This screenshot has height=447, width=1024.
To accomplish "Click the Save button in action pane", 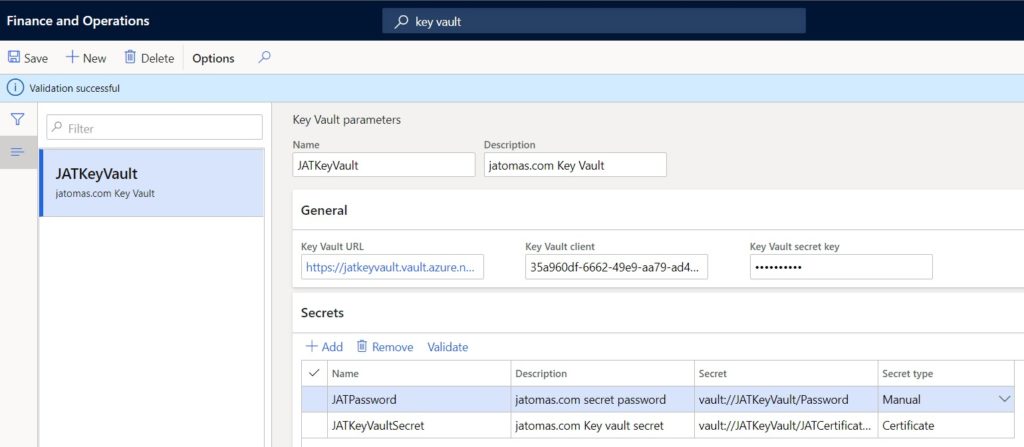I will [x=27, y=58].
